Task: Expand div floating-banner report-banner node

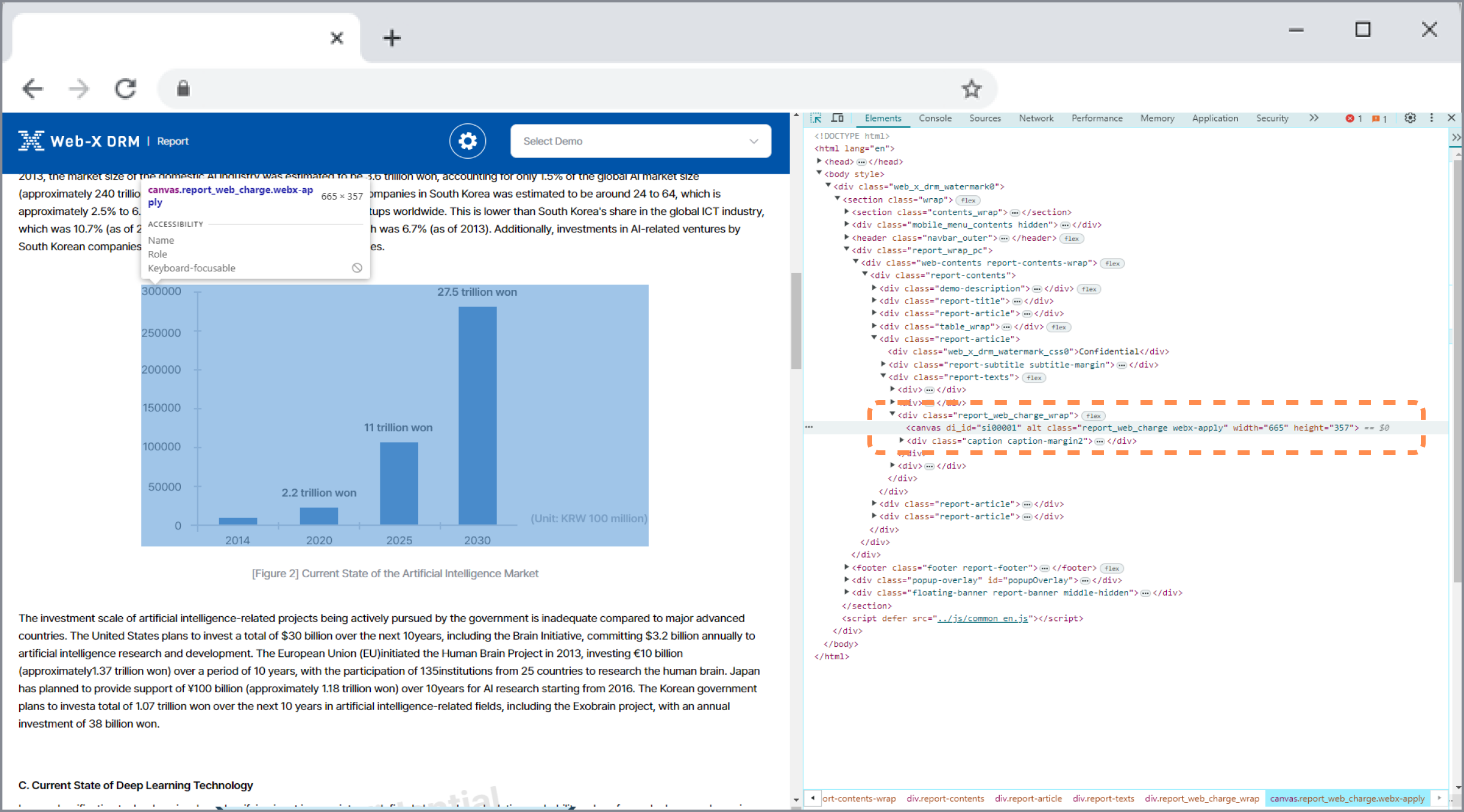Action: [x=846, y=592]
